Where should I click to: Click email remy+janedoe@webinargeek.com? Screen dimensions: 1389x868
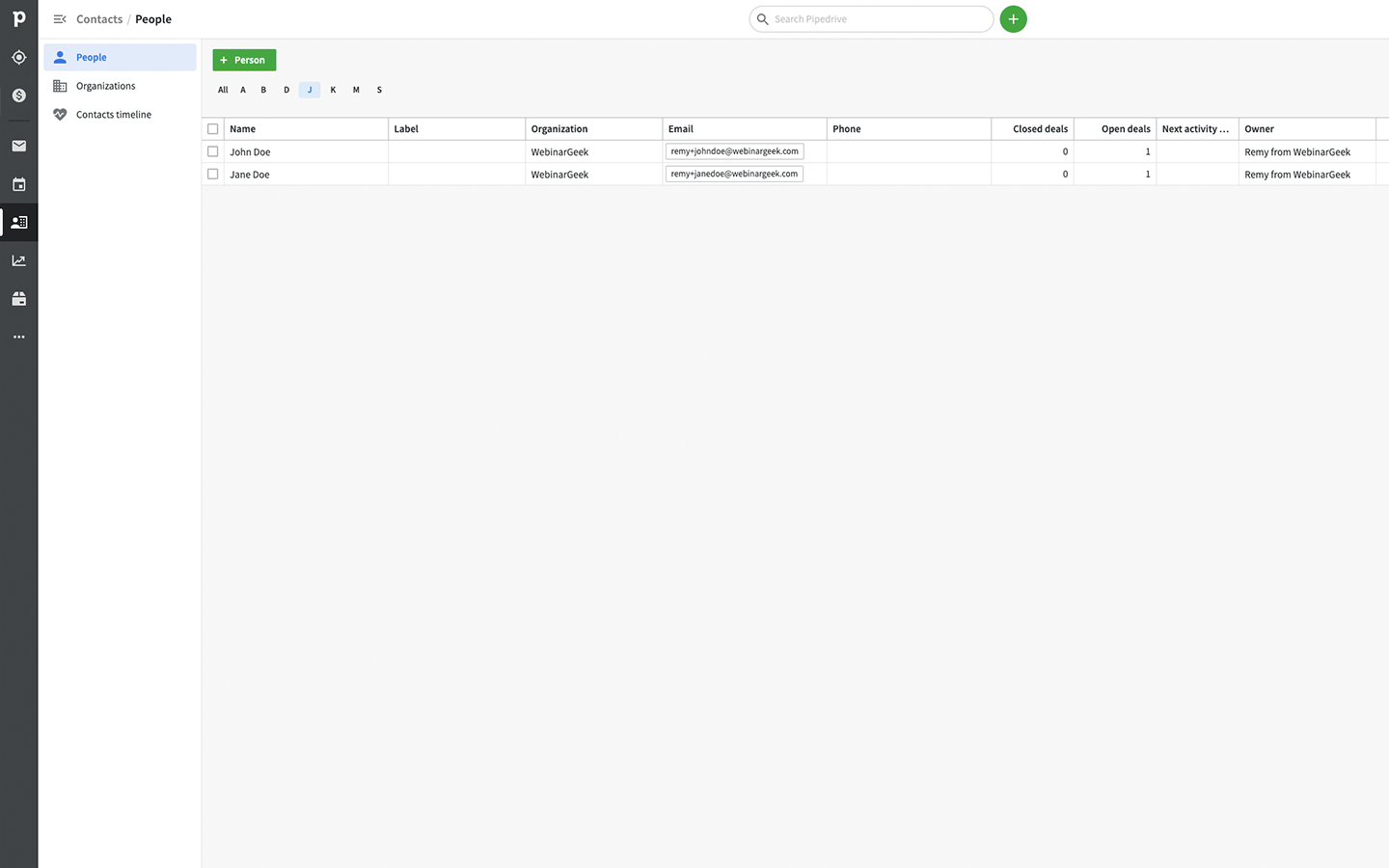pos(735,174)
